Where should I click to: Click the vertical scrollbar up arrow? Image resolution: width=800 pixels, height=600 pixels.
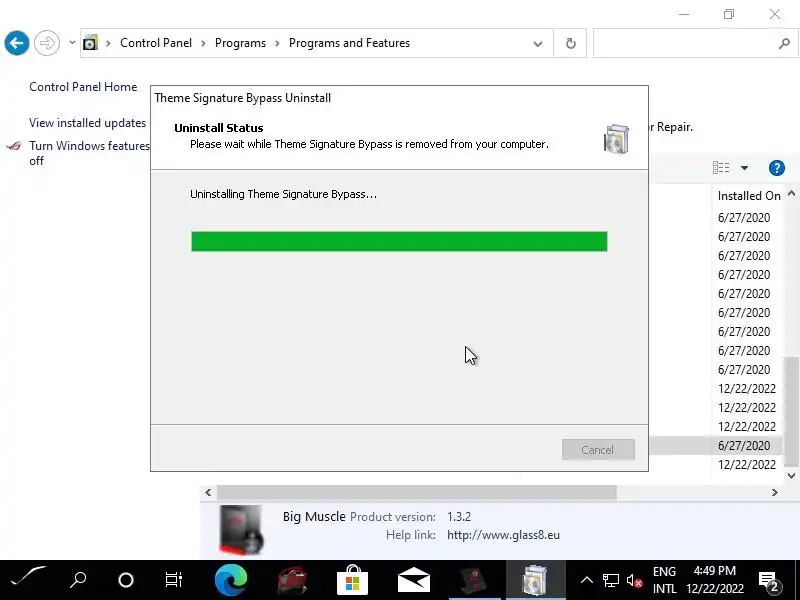[791, 193]
